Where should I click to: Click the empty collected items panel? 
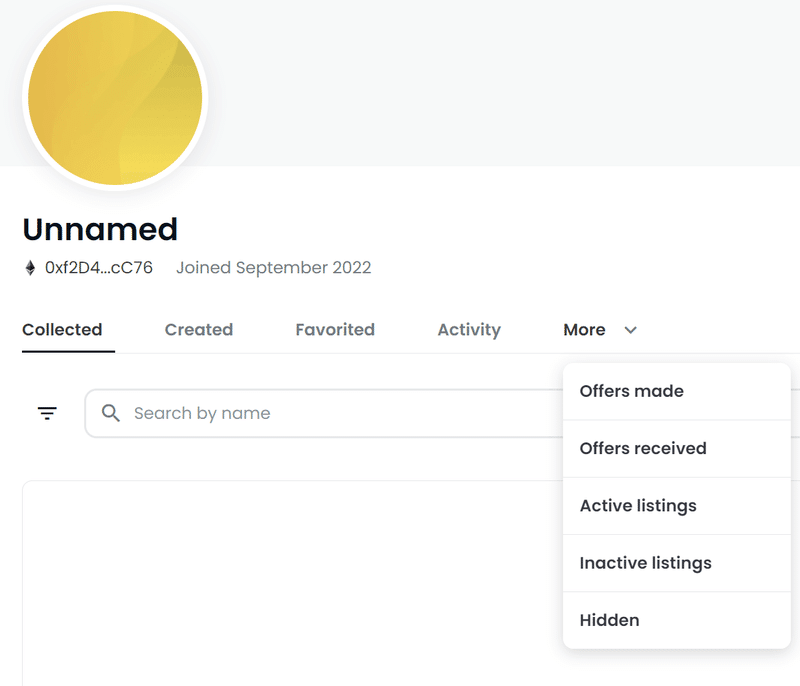292,583
